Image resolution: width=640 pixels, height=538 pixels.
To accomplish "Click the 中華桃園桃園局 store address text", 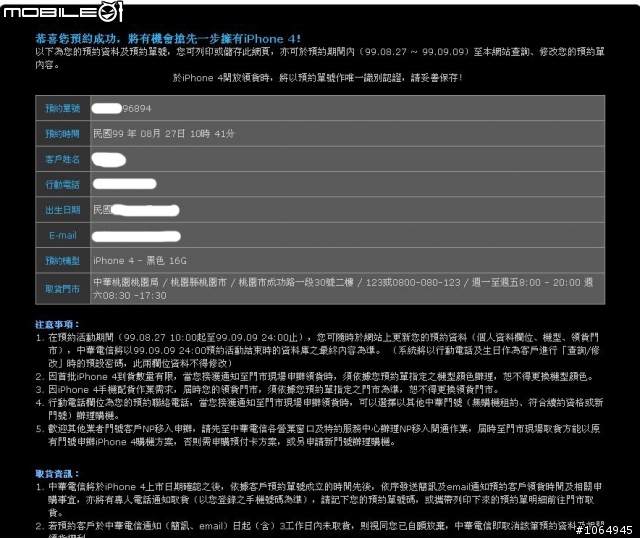I will coord(343,289).
